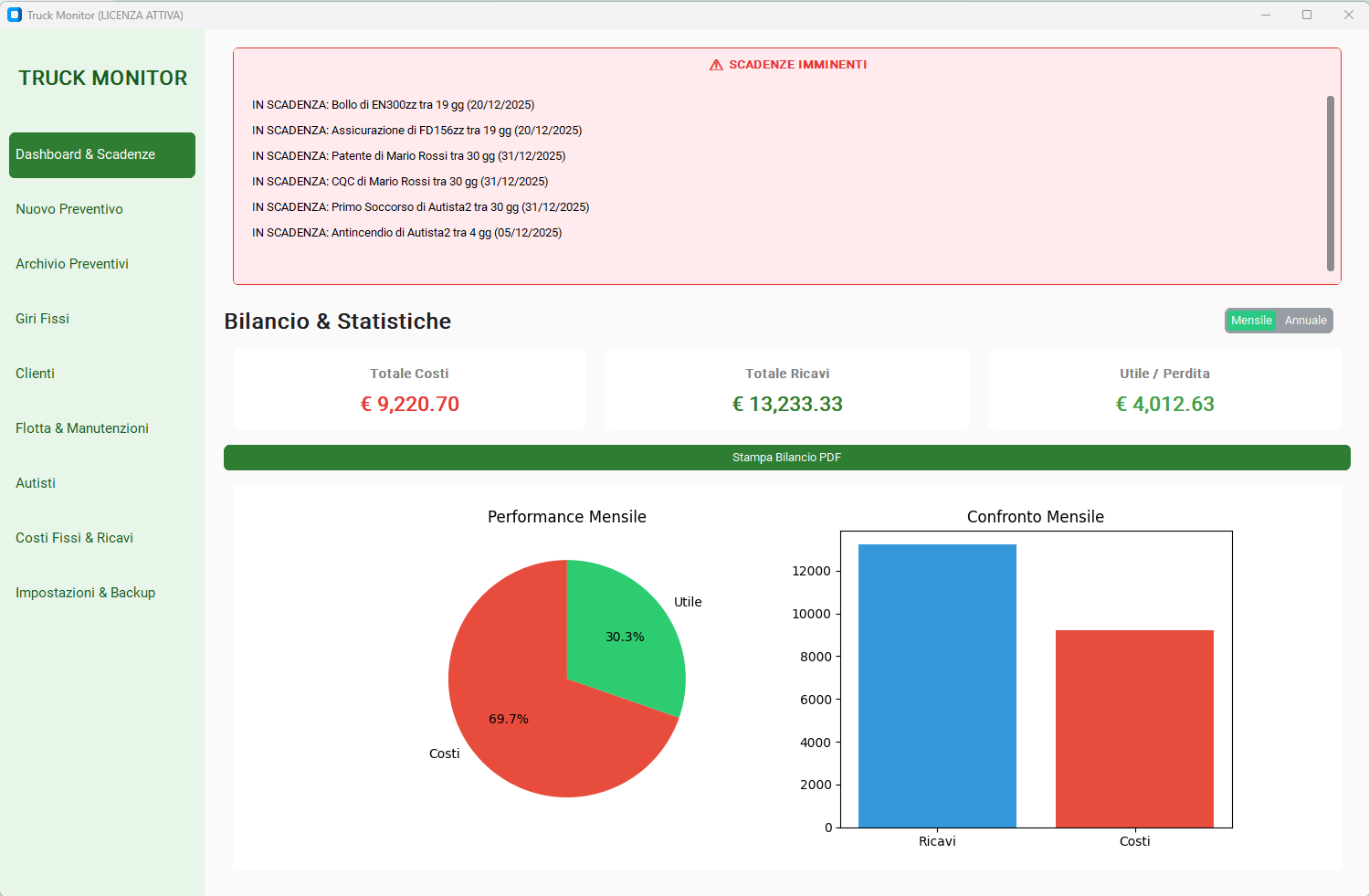Image resolution: width=1369 pixels, height=896 pixels.
Task: Select Costi Fissi & Ricavi
Action: [x=74, y=538]
